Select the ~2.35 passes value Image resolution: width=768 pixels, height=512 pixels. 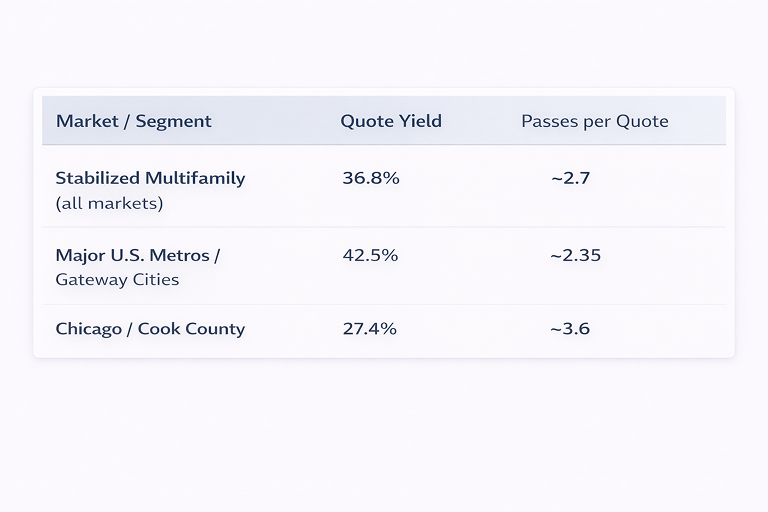tap(575, 255)
